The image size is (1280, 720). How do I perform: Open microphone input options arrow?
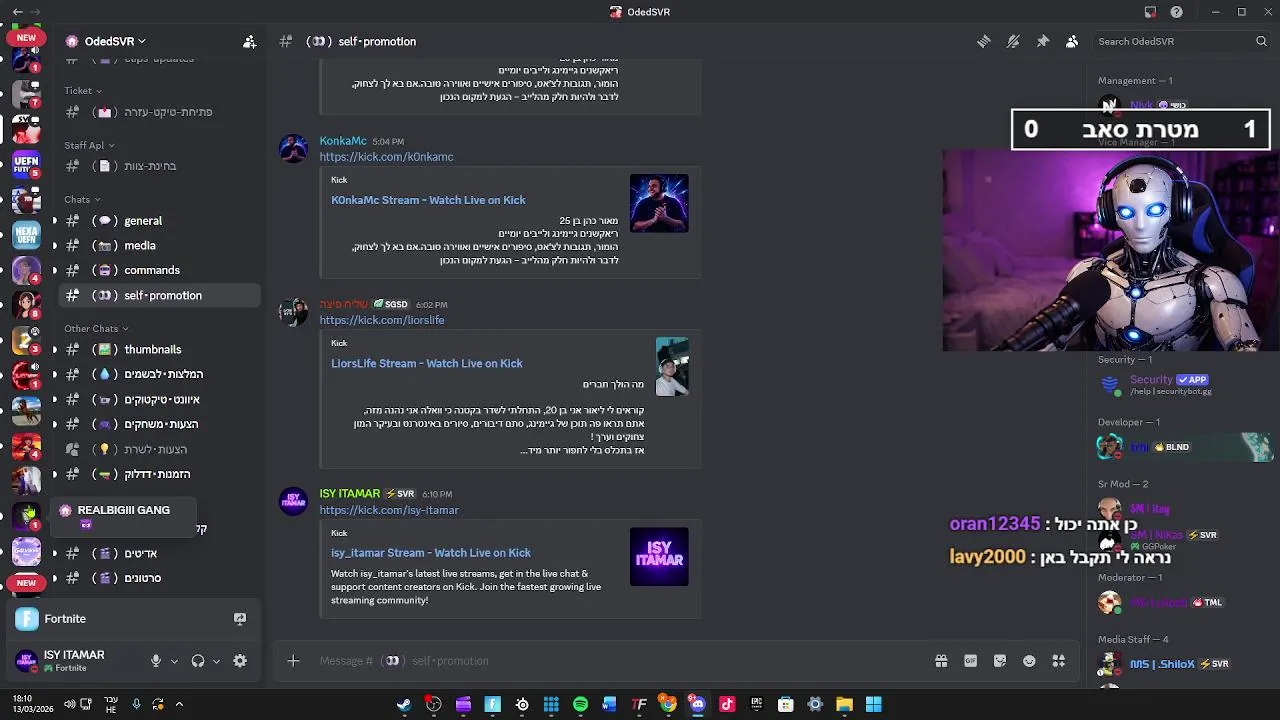pos(174,661)
